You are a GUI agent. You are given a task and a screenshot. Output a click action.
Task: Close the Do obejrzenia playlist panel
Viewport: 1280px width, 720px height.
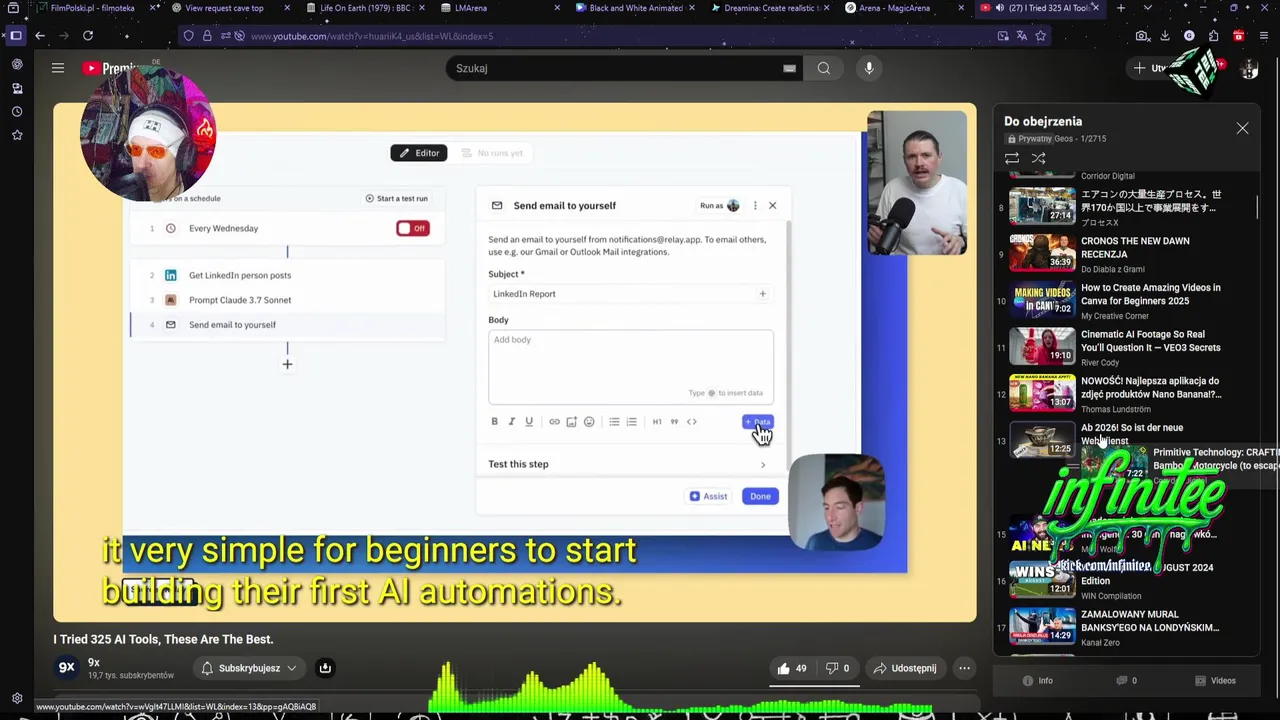point(1242,128)
